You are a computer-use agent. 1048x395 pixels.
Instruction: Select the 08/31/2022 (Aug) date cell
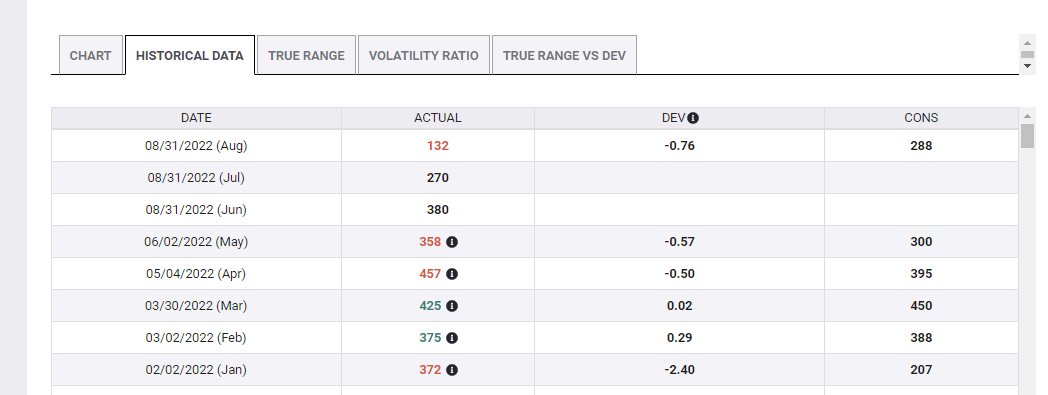tap(196, 146)
